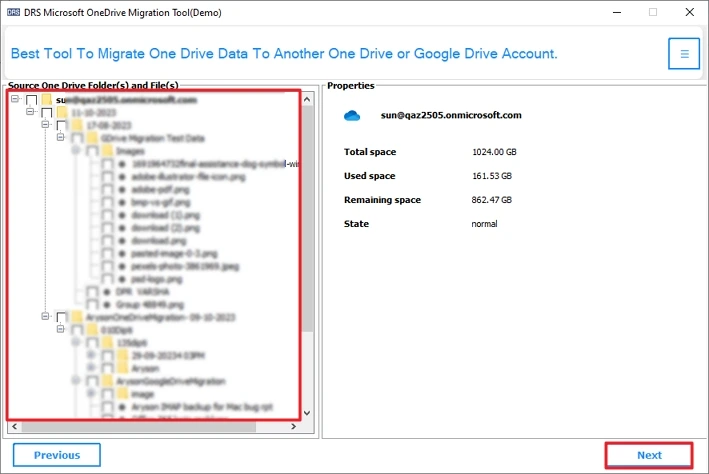Screen dimensions: 709x474
Task: Click the 862.47 GB remaining space value
Action: pyautogui.click(x=492, y=200)
